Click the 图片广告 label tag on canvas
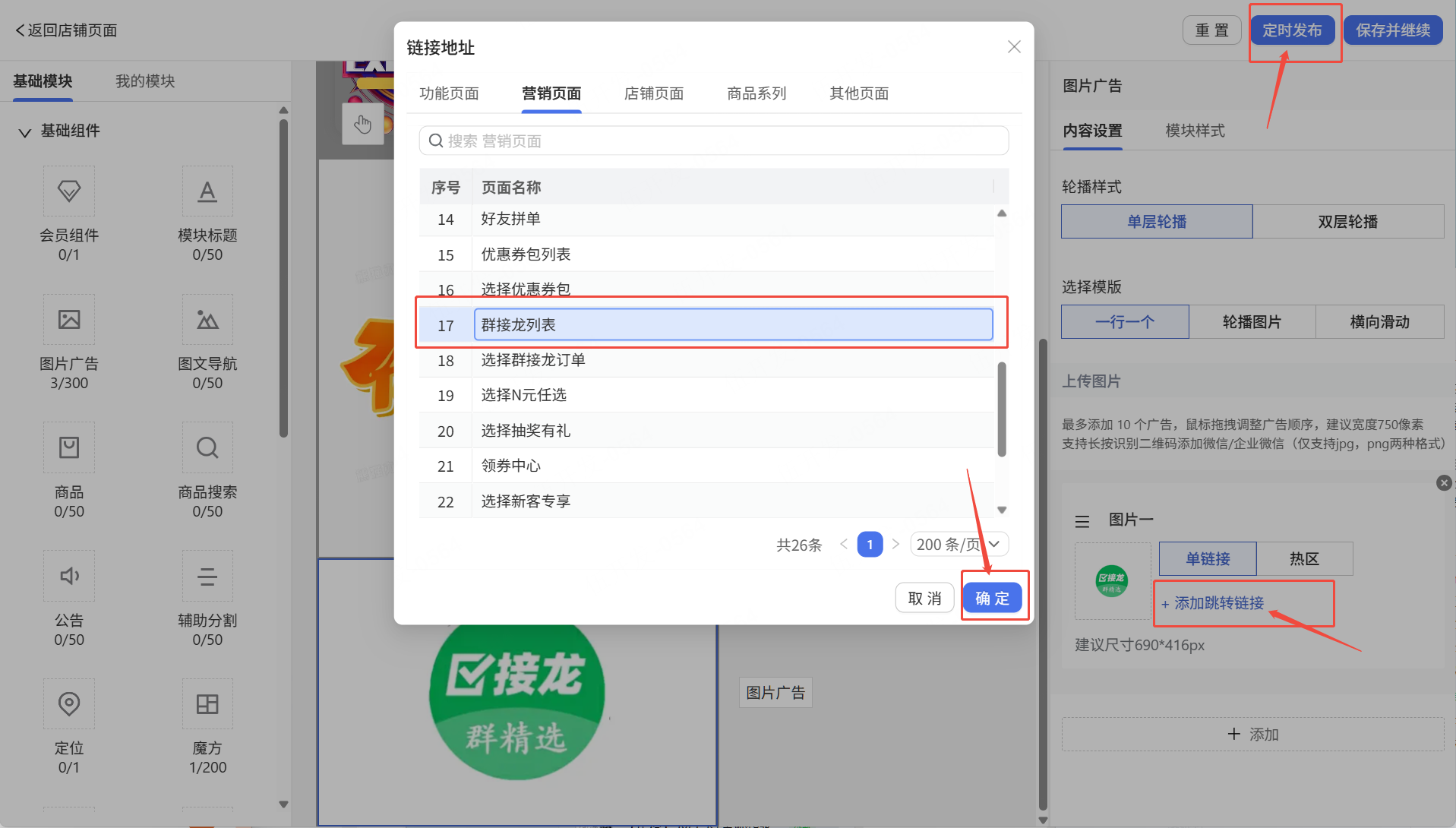 click(x=775, y=693)
